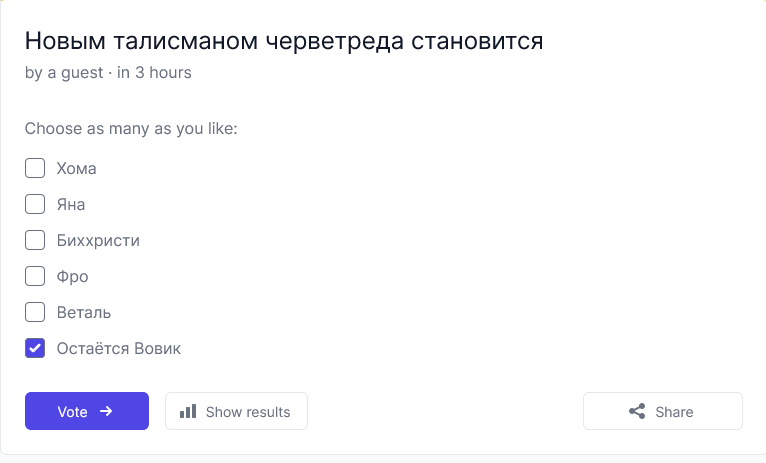Enable the Фро checkbox
Image resolution: width=766 pixels, height=463 pixels.
coord(35,276)
